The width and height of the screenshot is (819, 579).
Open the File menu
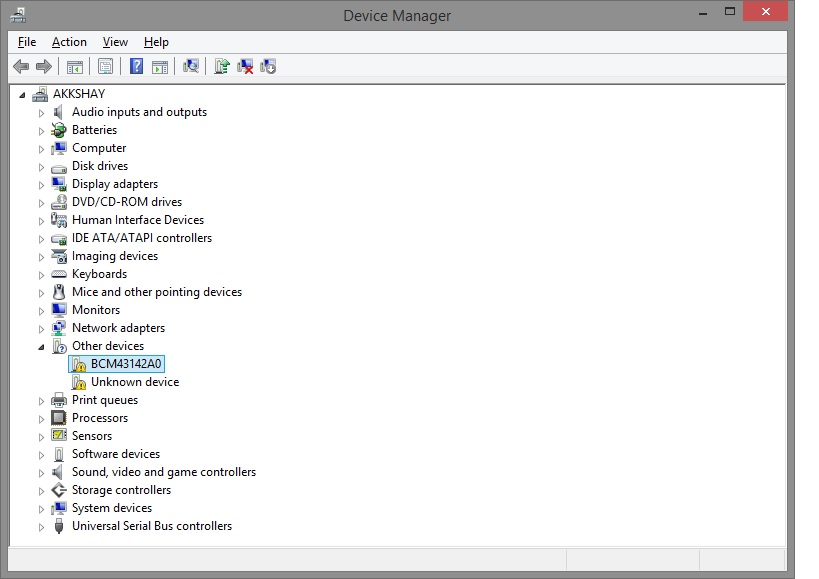tap(27, 42)
